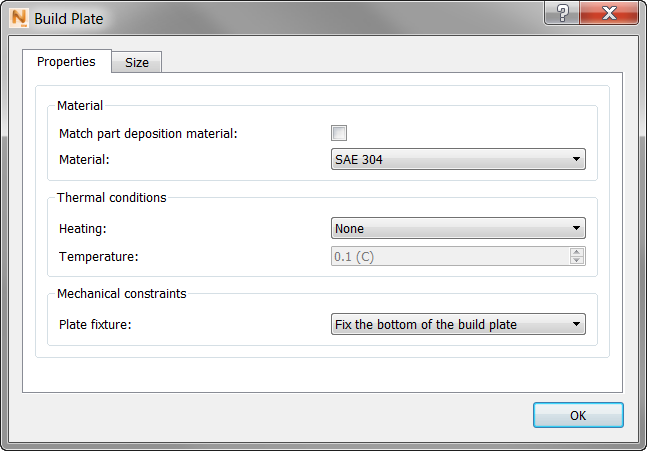Switch to the Properties tab
This screenshot has height=451, width=647.
(66, 62)
